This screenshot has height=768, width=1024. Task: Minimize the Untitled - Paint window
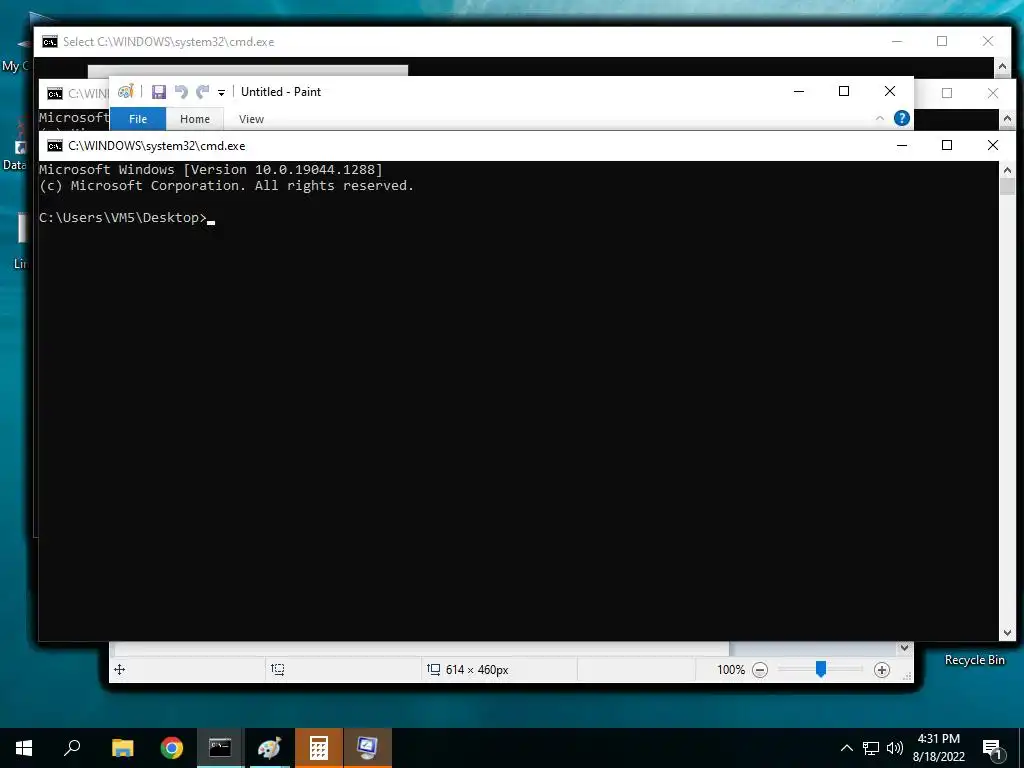point(799,91)
